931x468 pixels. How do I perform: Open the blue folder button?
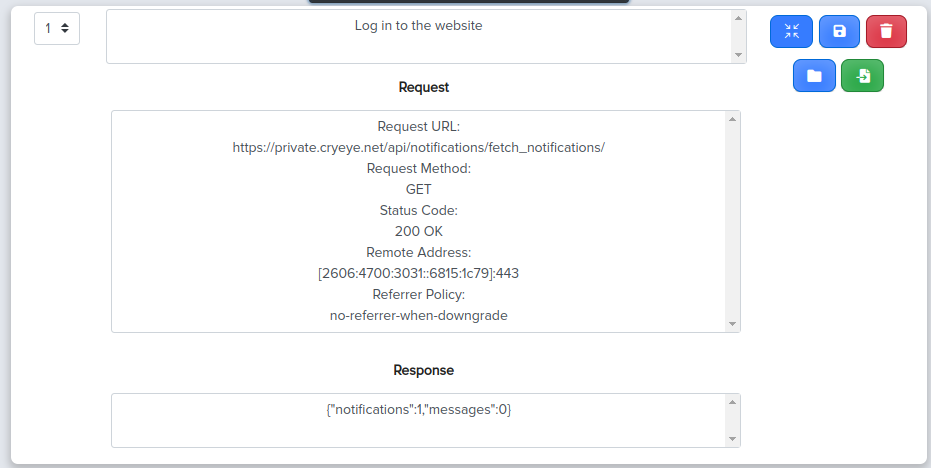815,76
